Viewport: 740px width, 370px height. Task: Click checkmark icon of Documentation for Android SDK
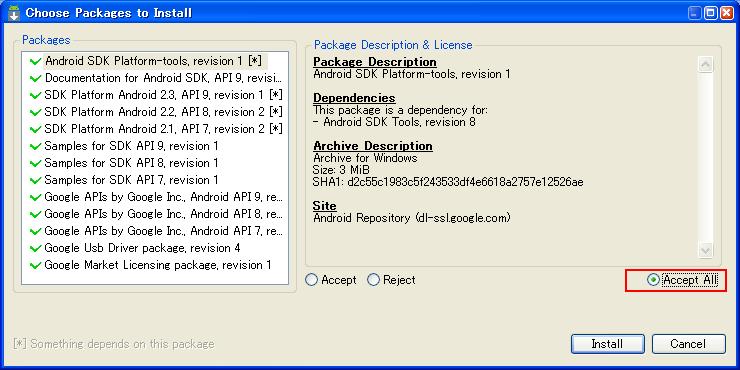point(35,78)
